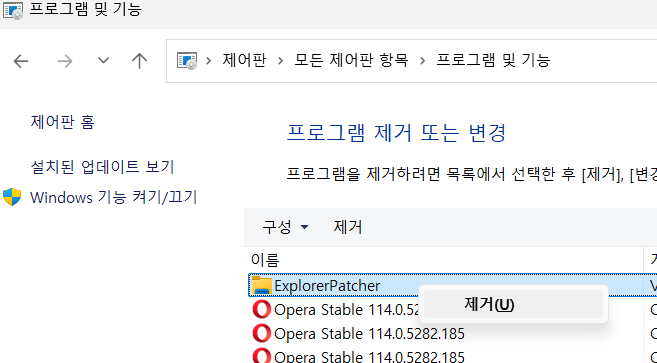Click Opera icon of row under ExplorerPatcher
The image size is (657, 363).
[261, 310]
